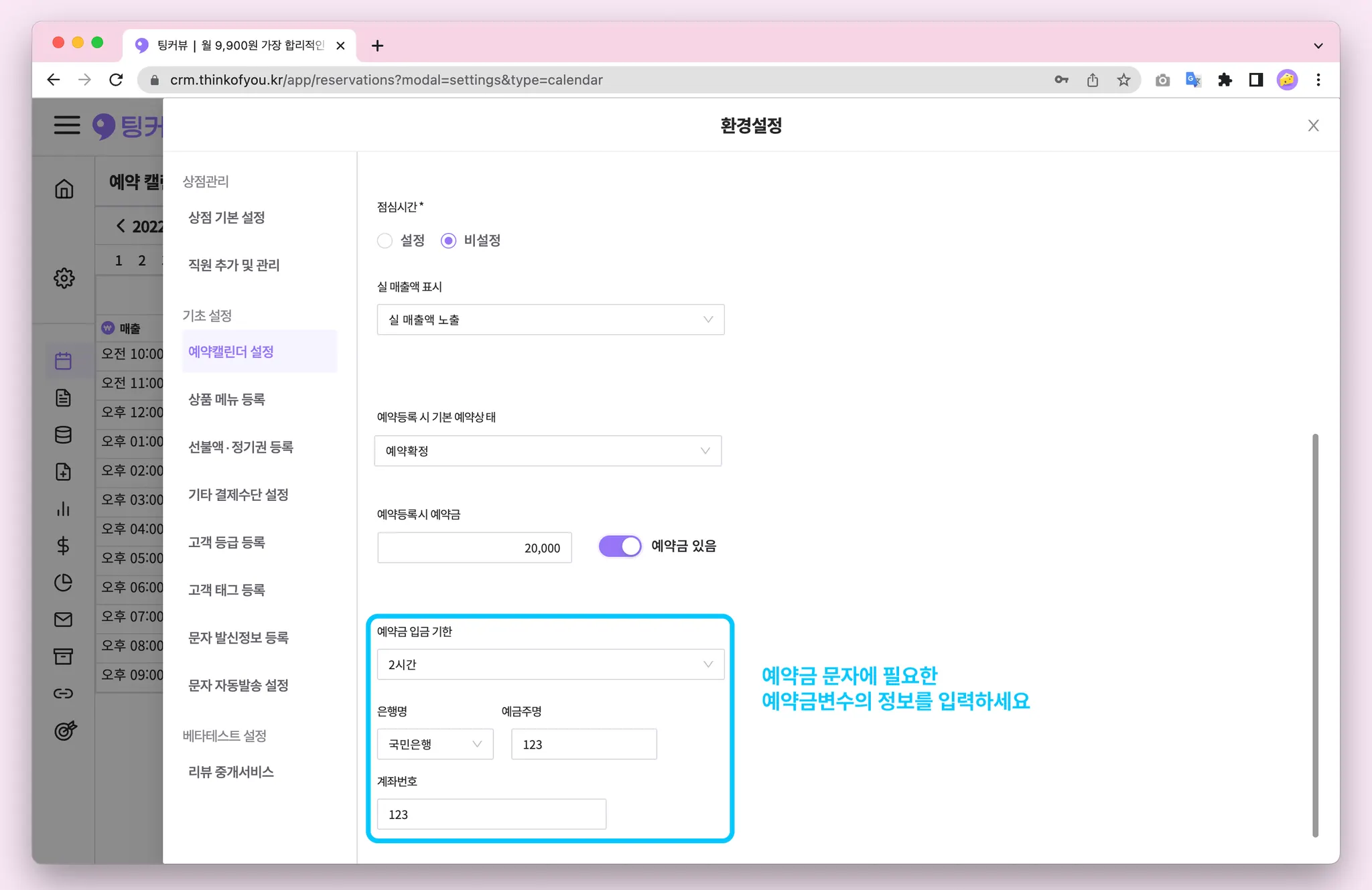Open the gear settings icon in sidebar
The image size is (1372, 890).
[x=64, y=278]
